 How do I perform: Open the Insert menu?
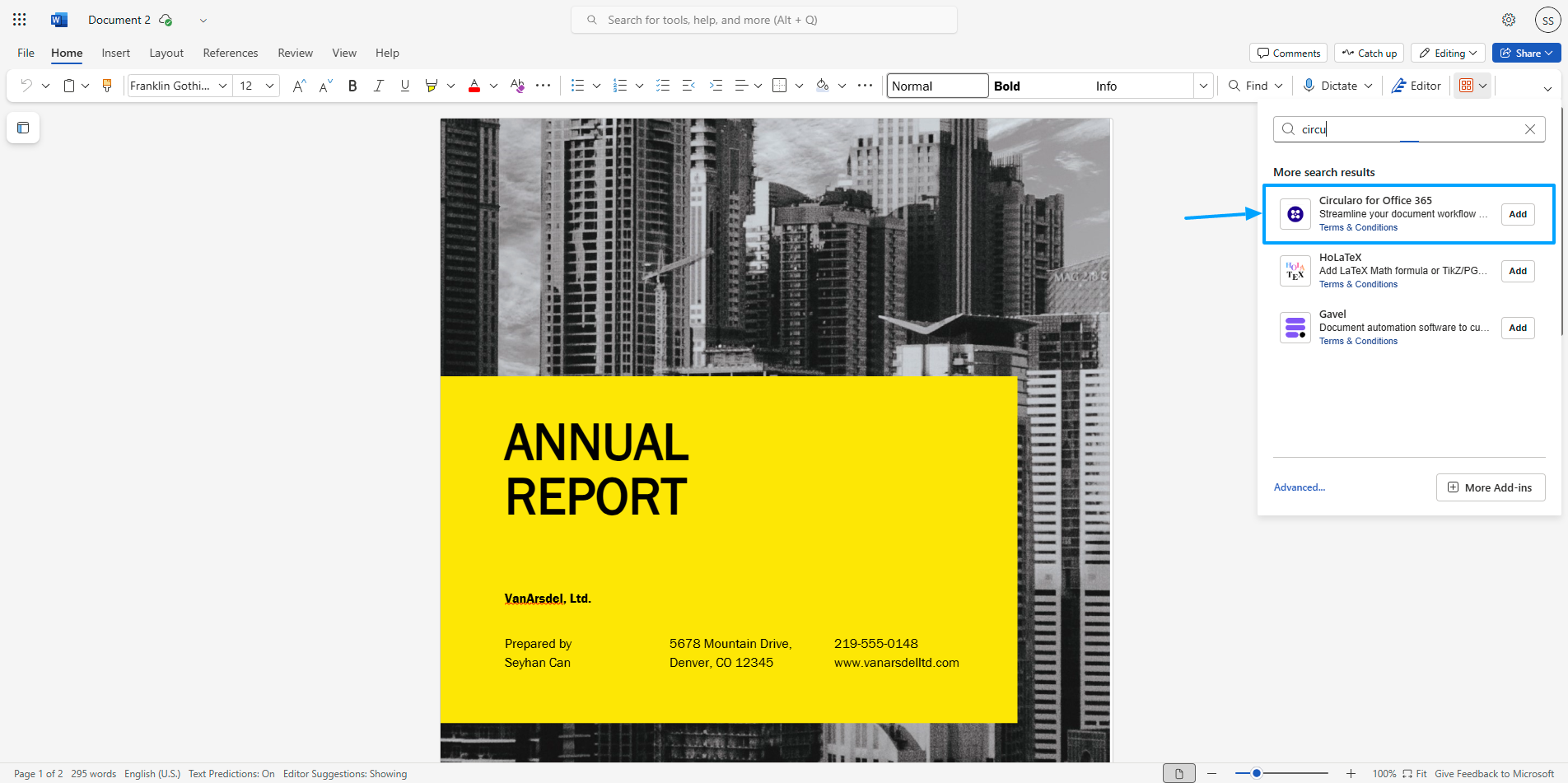(x=115, y=53)
